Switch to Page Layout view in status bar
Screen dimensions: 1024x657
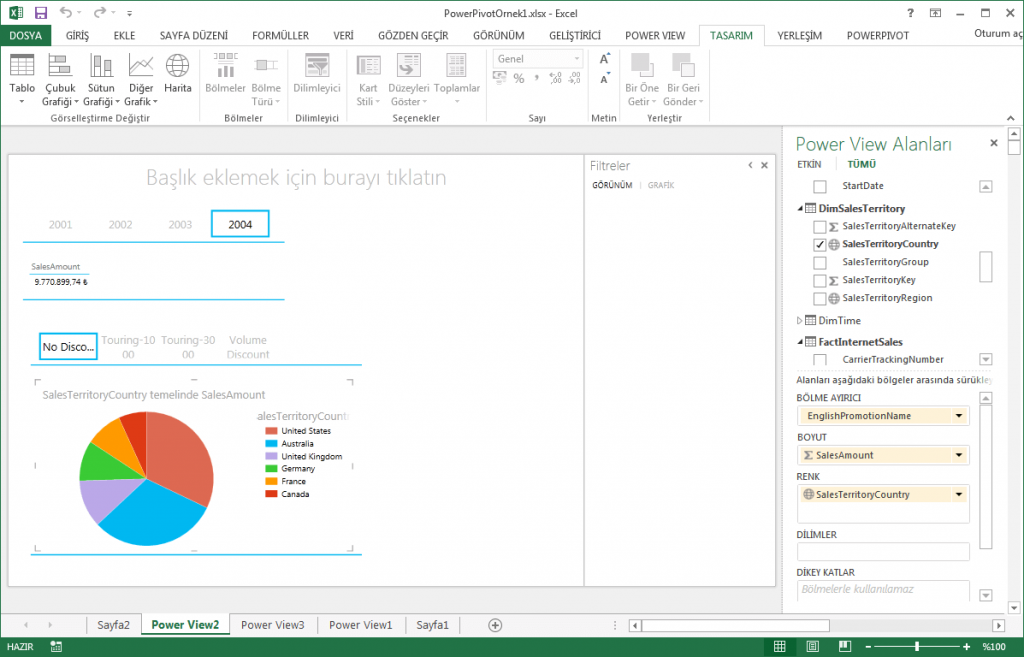coord(812,647)
